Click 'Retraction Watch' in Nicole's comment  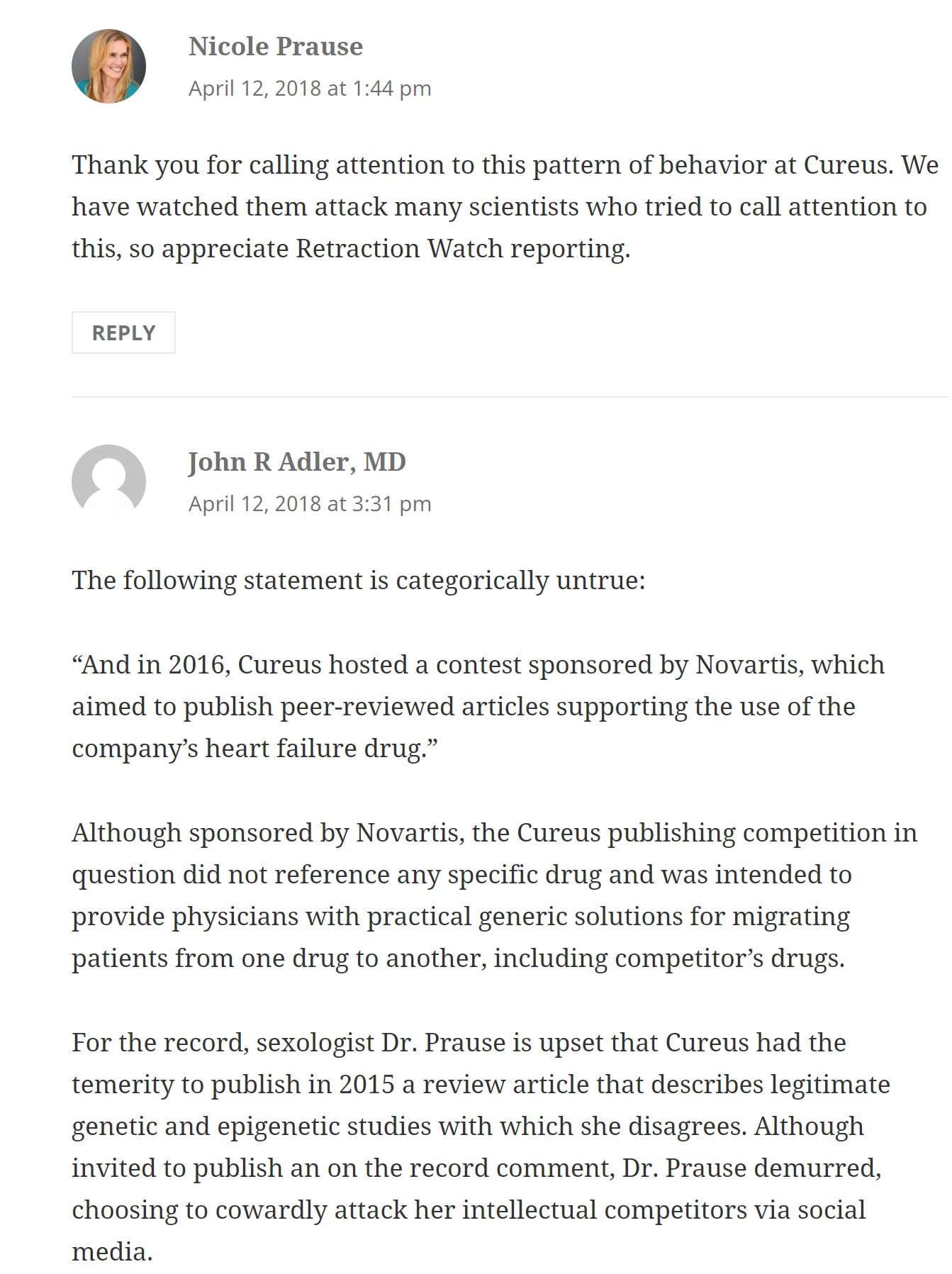tap(399, 249)
